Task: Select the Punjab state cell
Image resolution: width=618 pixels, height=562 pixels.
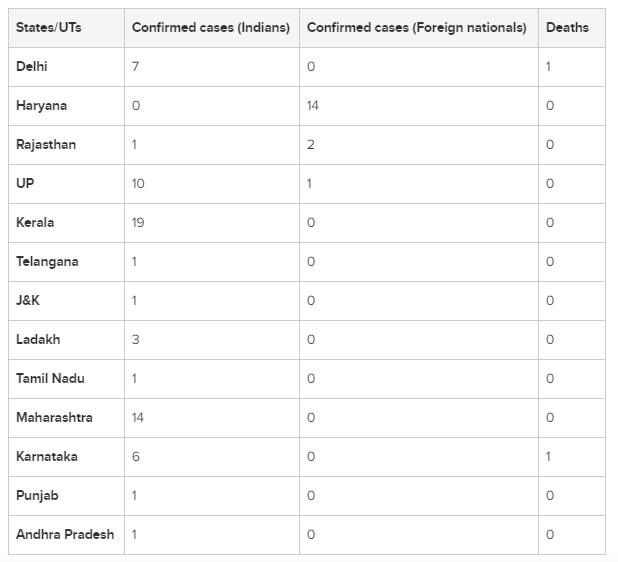Action: [36, 496]
